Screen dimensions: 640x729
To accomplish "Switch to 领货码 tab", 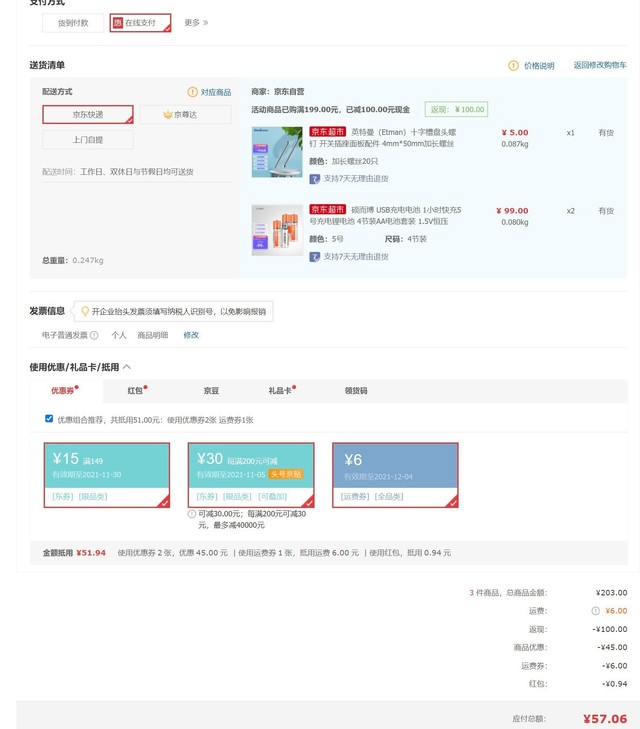I will 356,391.
